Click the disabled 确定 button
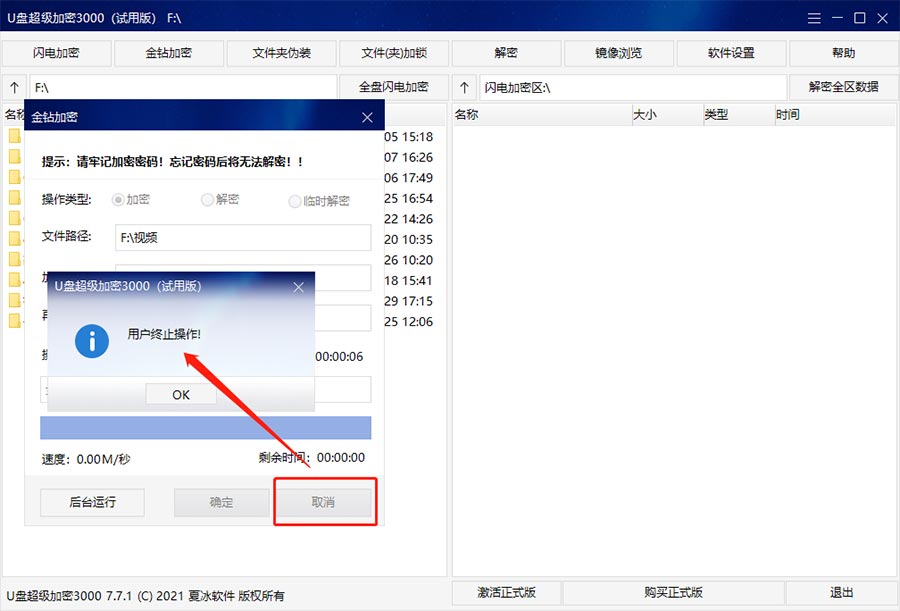This screenshot has width=900, height=611. pos(222,502)
